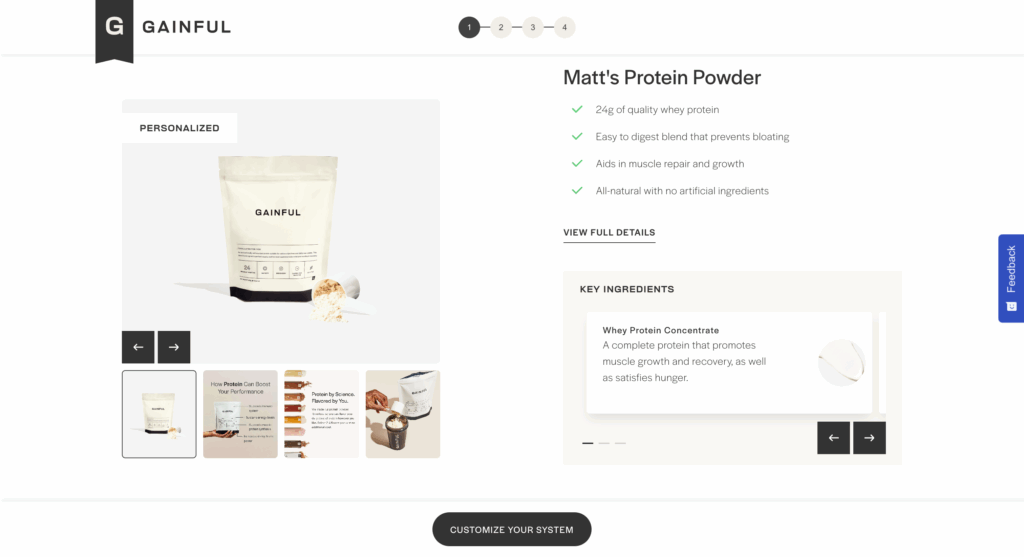Select step 4 in progress indicator
Screen dimensions: 1024x557
click(x=565, y=27)
